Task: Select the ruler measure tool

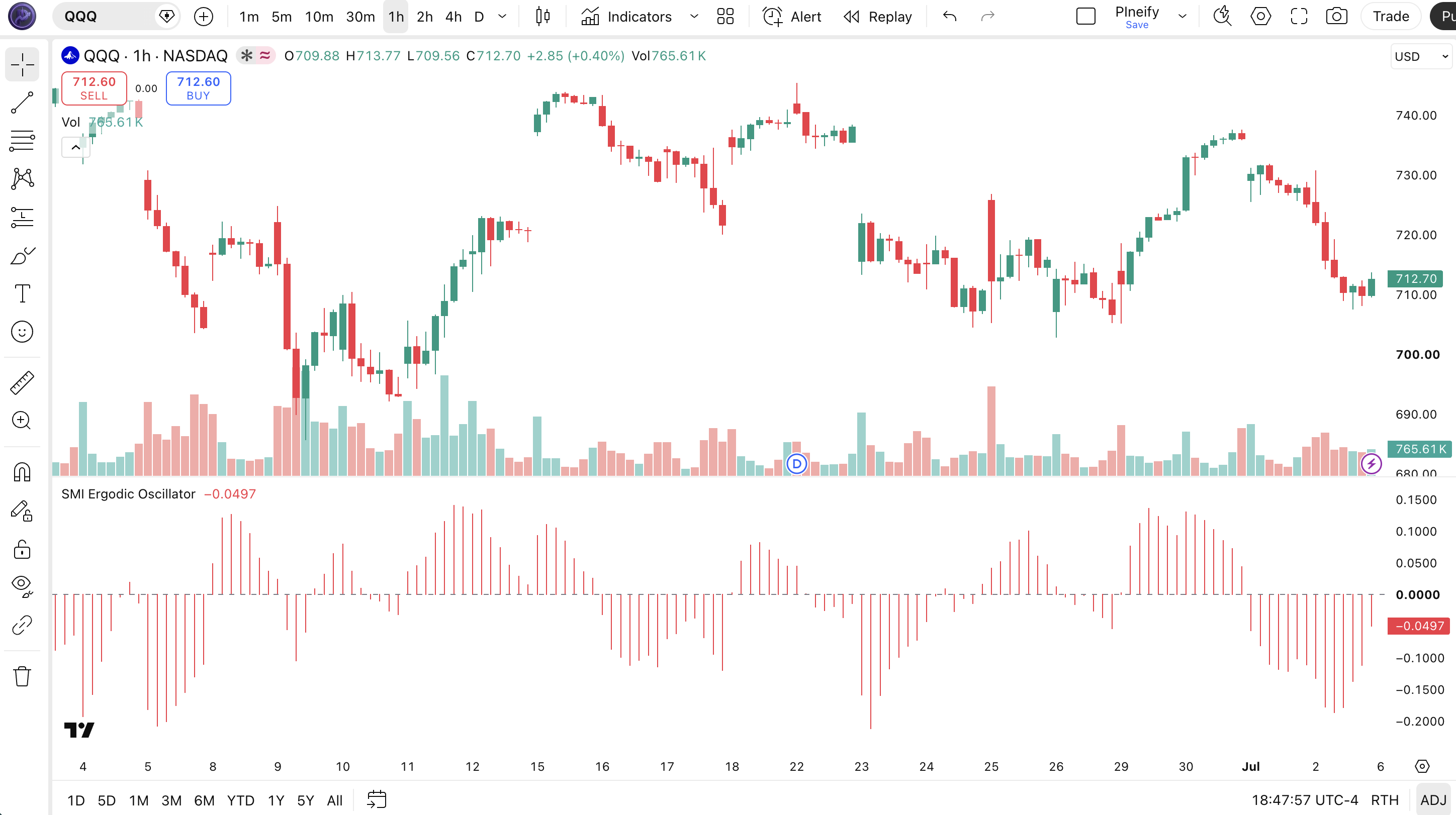Action: point(22,383)
